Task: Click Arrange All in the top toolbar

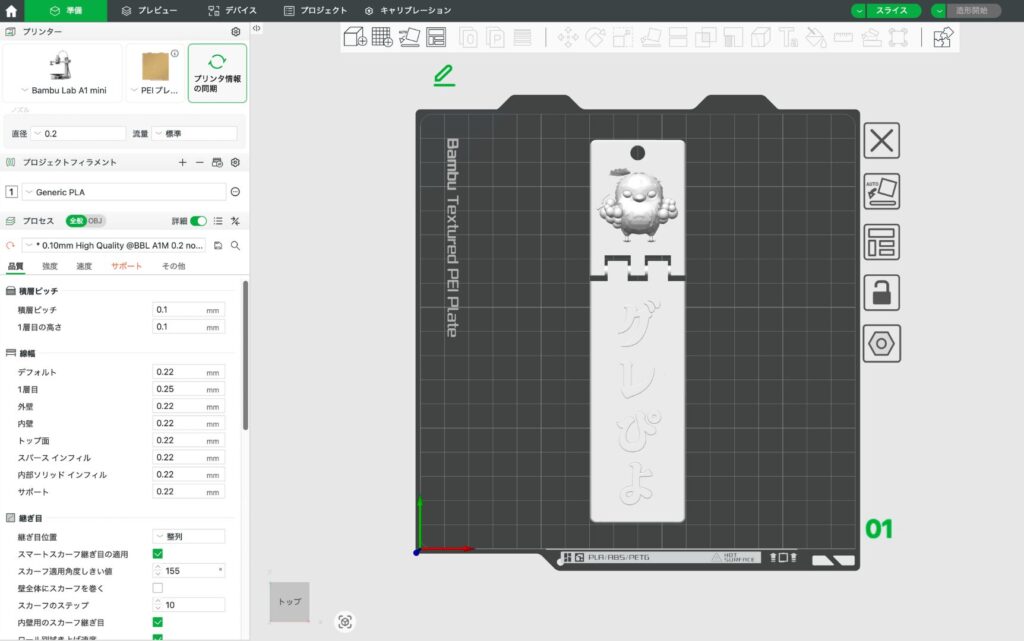Action: (436, 37)
